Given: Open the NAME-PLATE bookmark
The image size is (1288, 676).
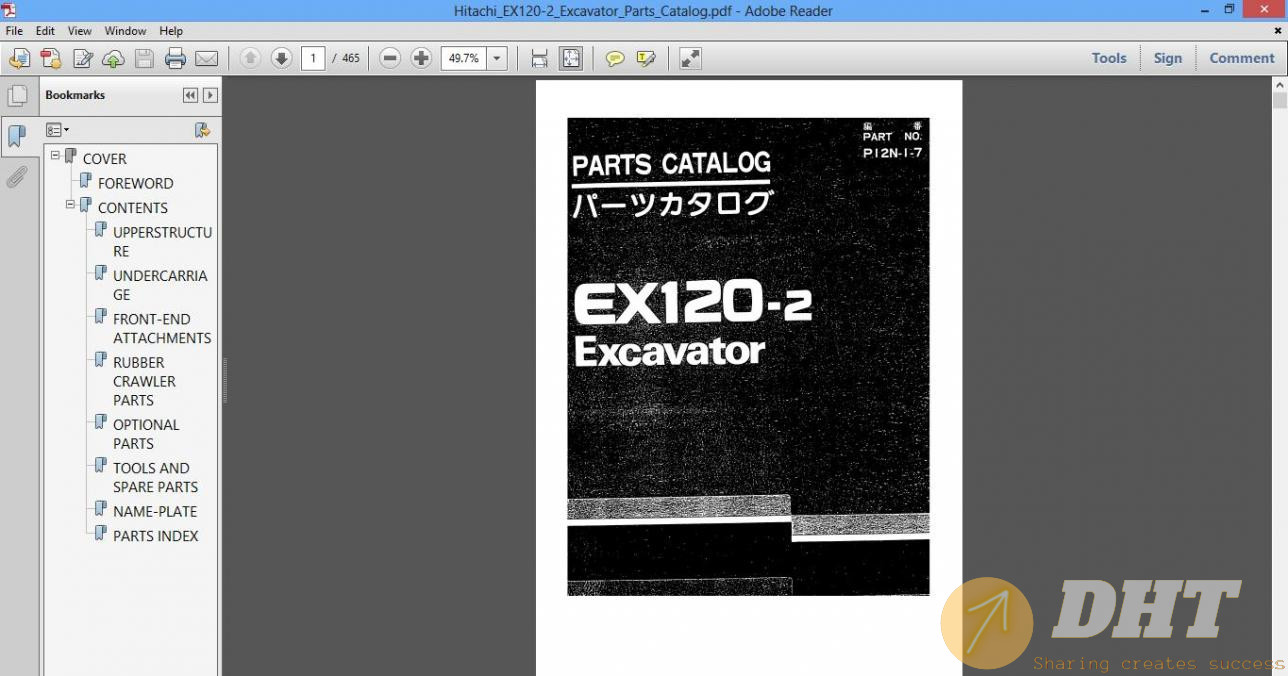Looking at the screenshot, I should (155, 511).
